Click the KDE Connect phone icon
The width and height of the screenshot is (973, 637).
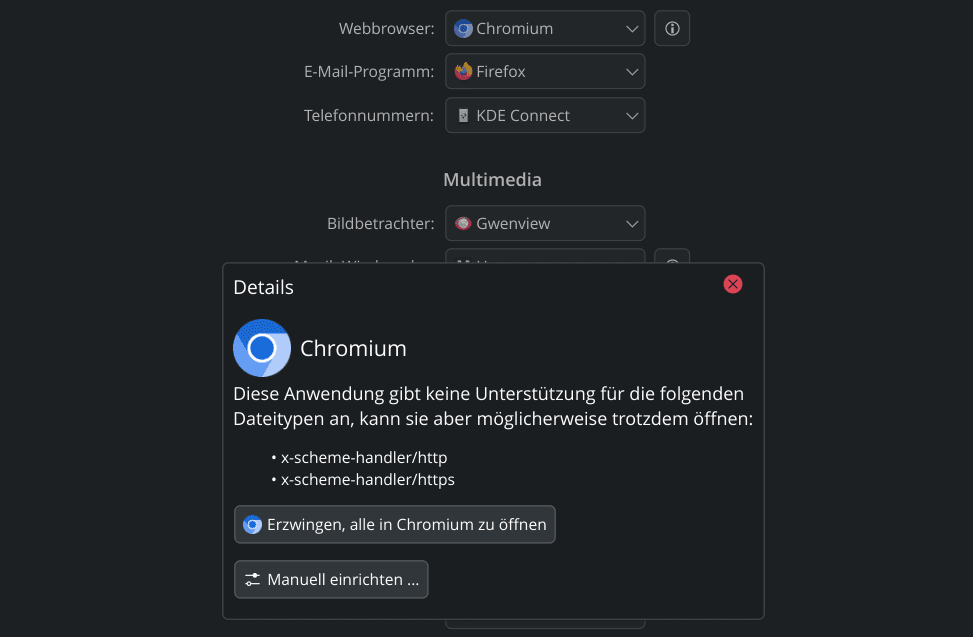(x=463, y=115)
